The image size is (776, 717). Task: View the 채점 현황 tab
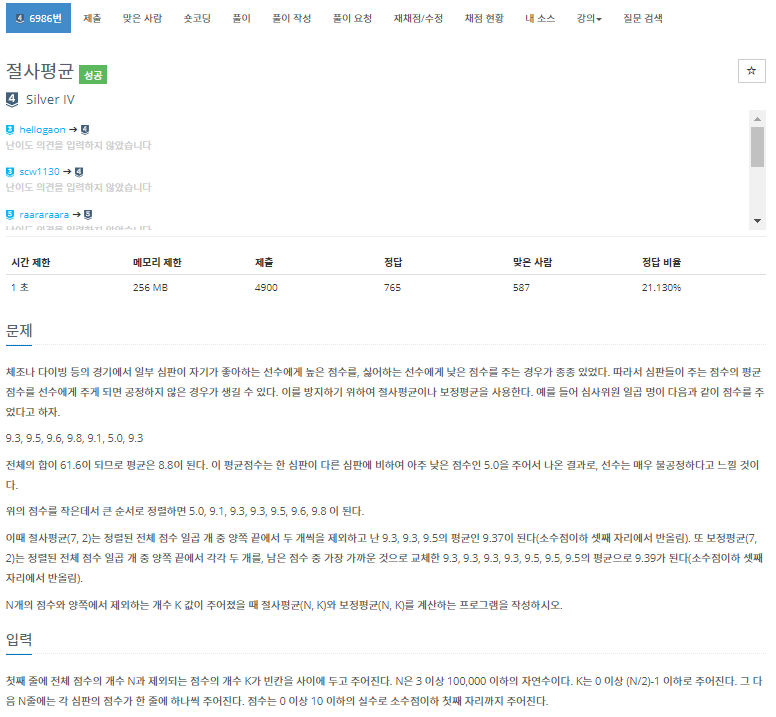pos(484,18)
